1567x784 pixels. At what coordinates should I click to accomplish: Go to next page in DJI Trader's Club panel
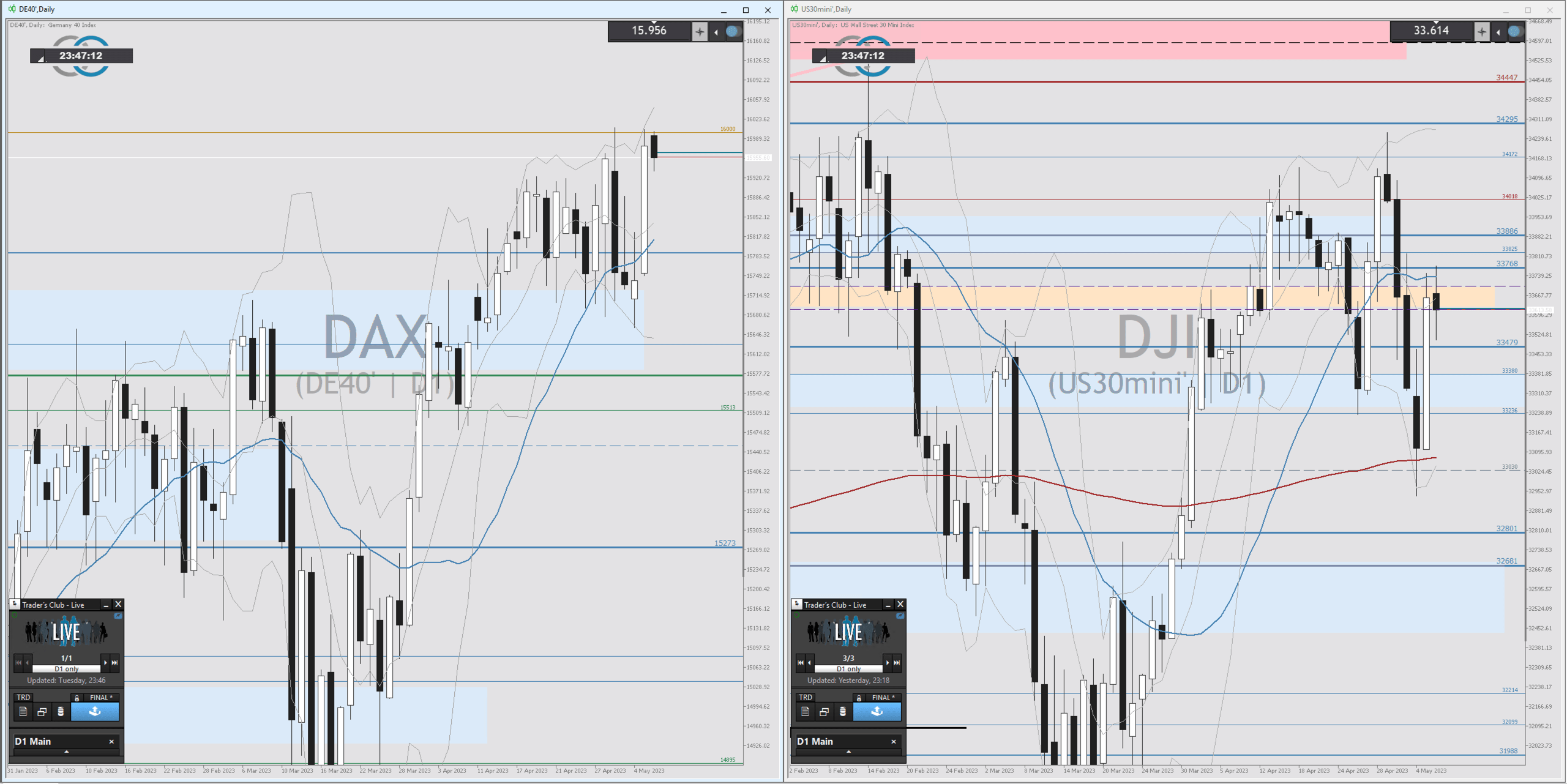click(x=888, y=662)
